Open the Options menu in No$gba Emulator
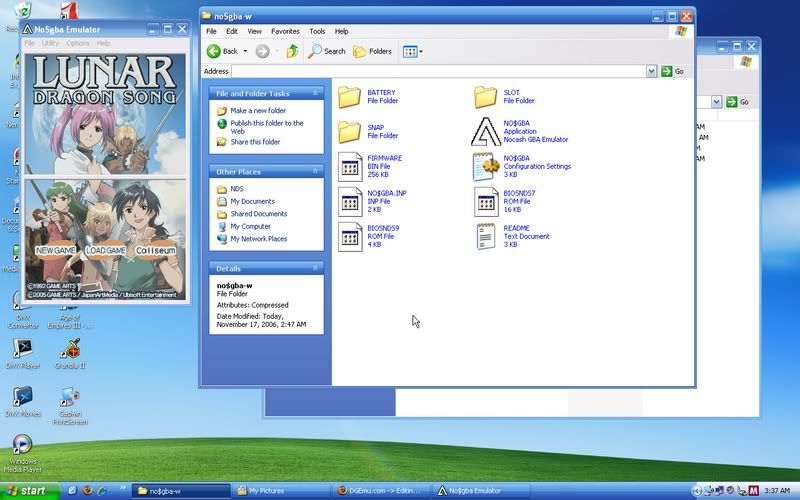 coord(77,44)
